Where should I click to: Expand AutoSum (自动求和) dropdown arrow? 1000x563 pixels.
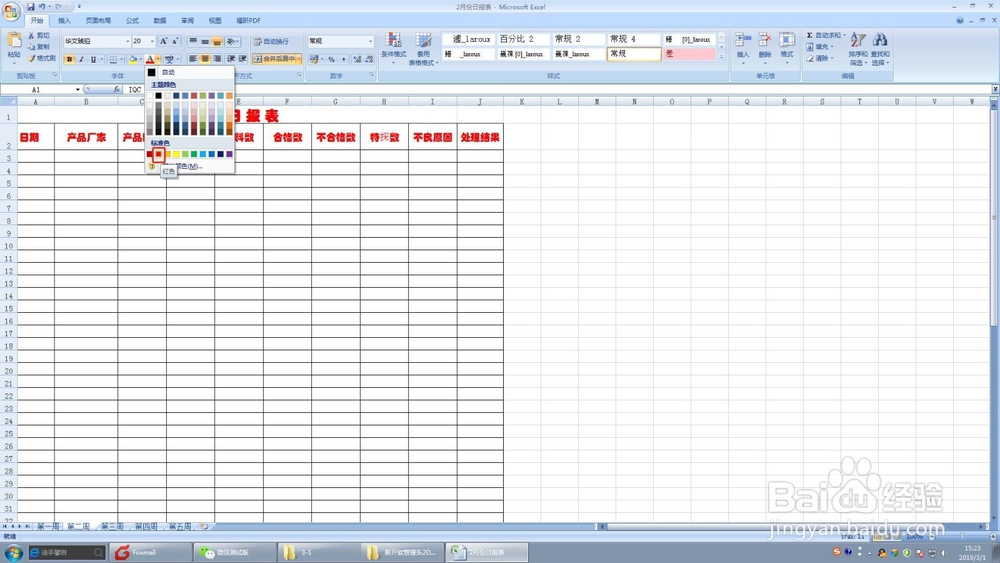(x=844, y=36)
